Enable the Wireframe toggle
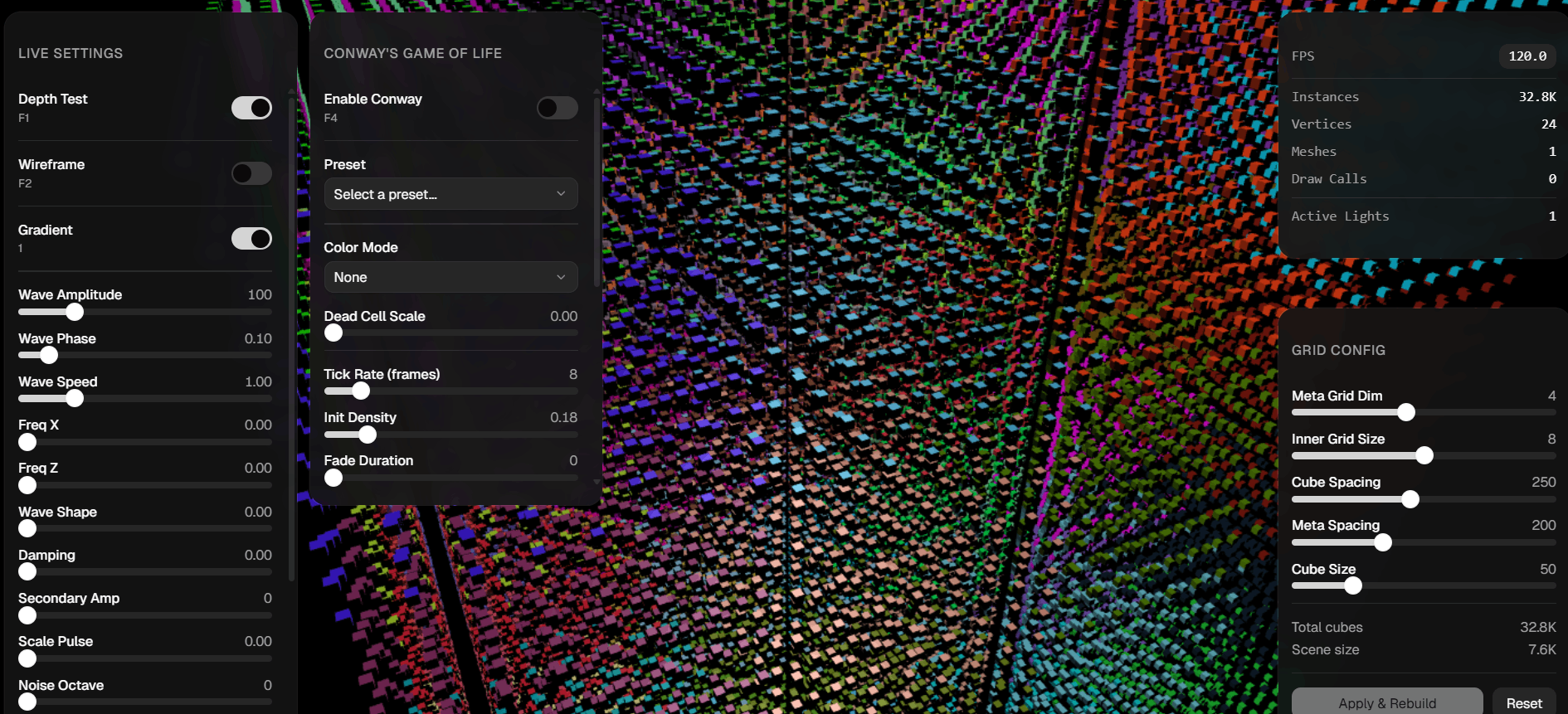 click(251, 173)
